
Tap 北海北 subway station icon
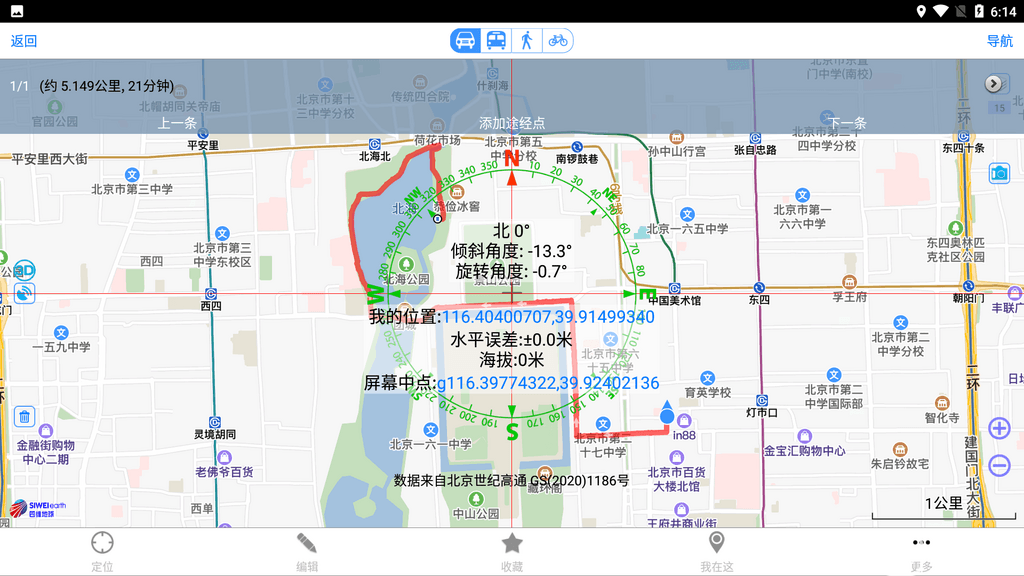click(x=374, y=144)
